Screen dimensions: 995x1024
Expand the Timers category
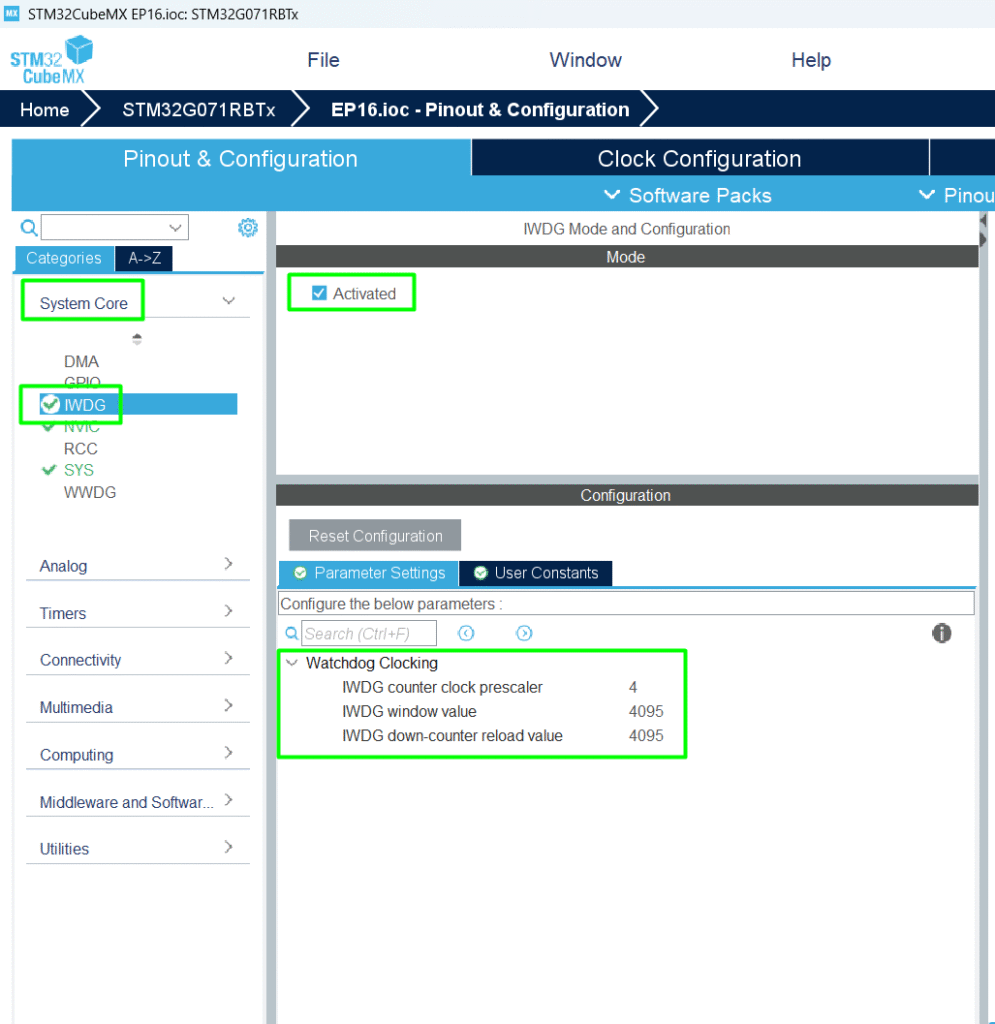tap(228, 611)
